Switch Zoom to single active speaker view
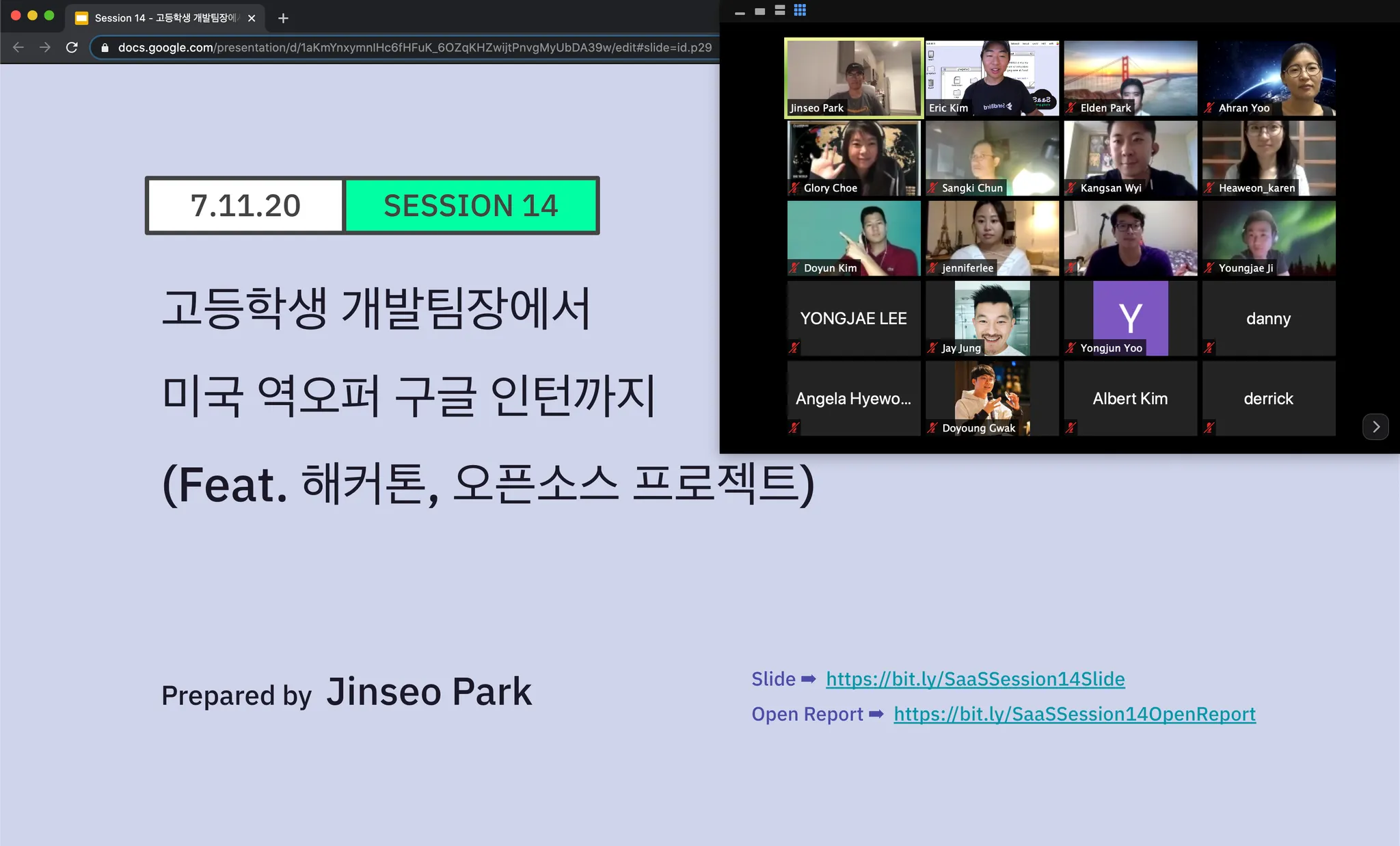Image resolution: width=1400 pixels, height=846 pixels. 759,12
